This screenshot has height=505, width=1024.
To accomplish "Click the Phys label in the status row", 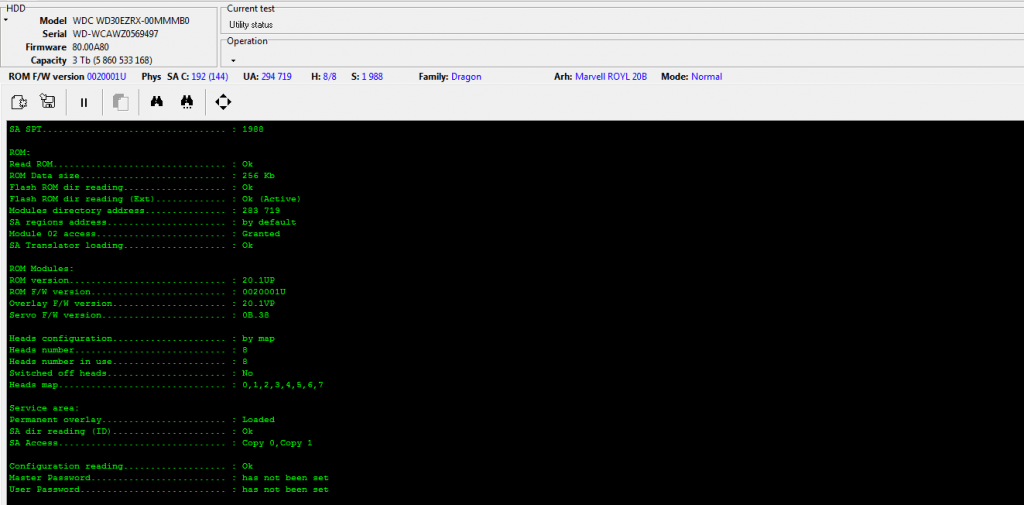I will [x=151, y=76].
